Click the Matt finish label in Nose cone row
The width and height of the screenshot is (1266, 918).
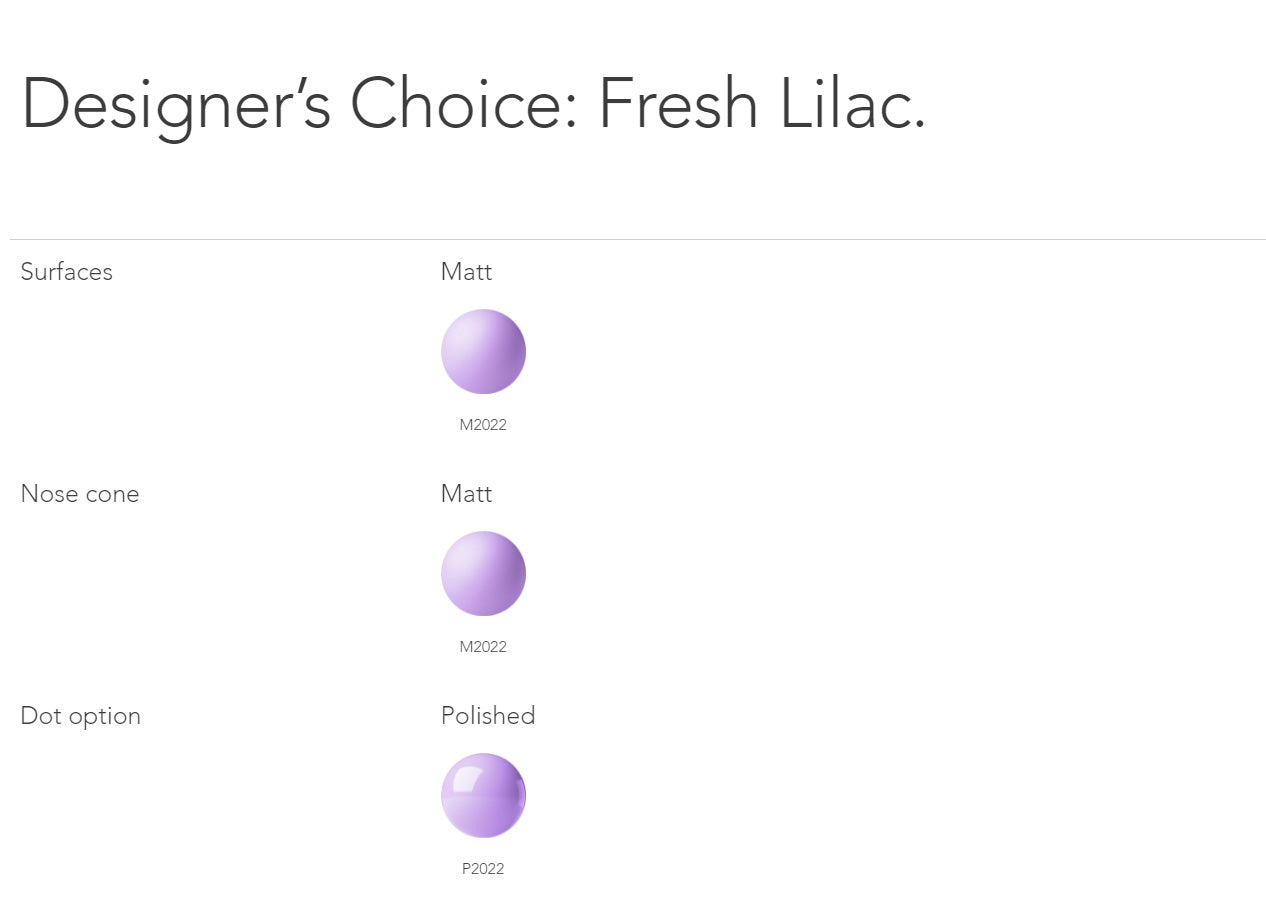[466, 494]
